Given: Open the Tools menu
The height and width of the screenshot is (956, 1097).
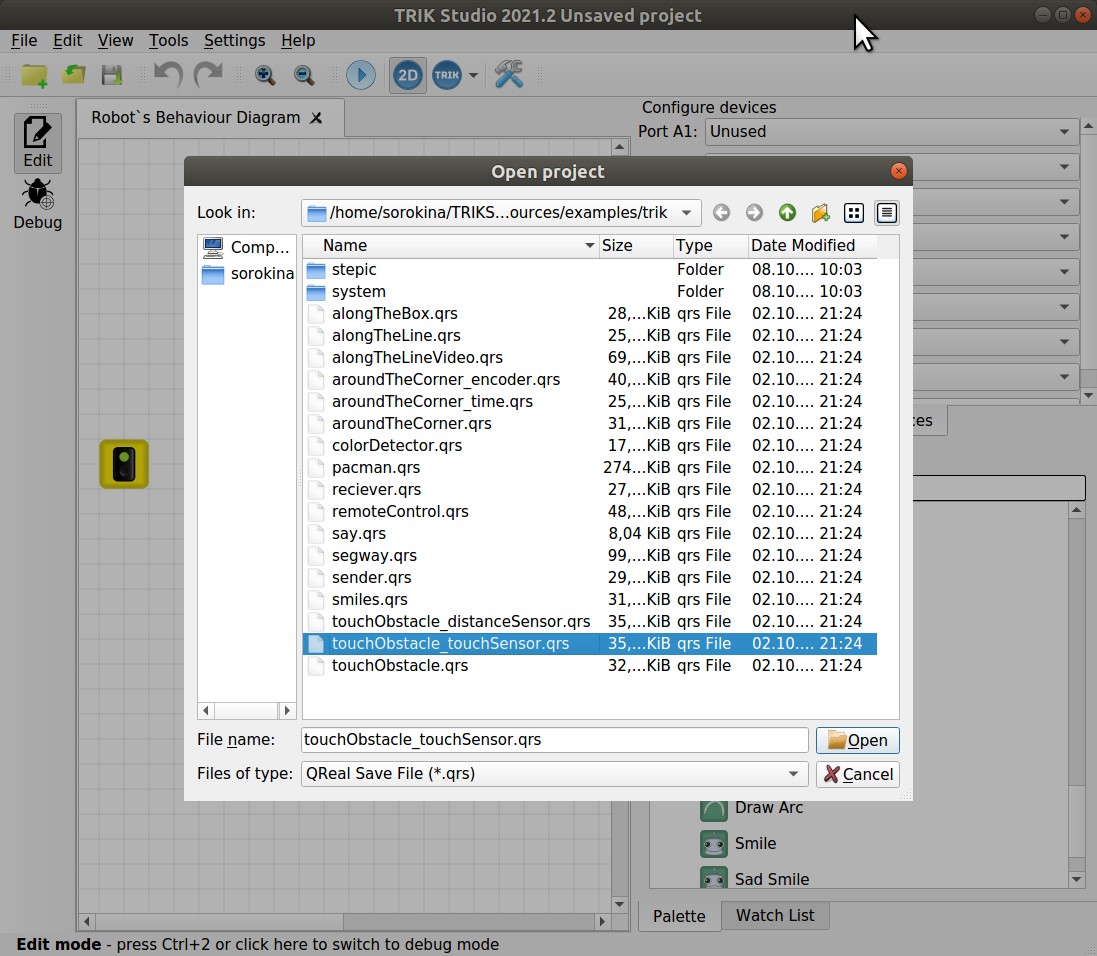Looking at the screenshot, I should [x=168, y=41].
